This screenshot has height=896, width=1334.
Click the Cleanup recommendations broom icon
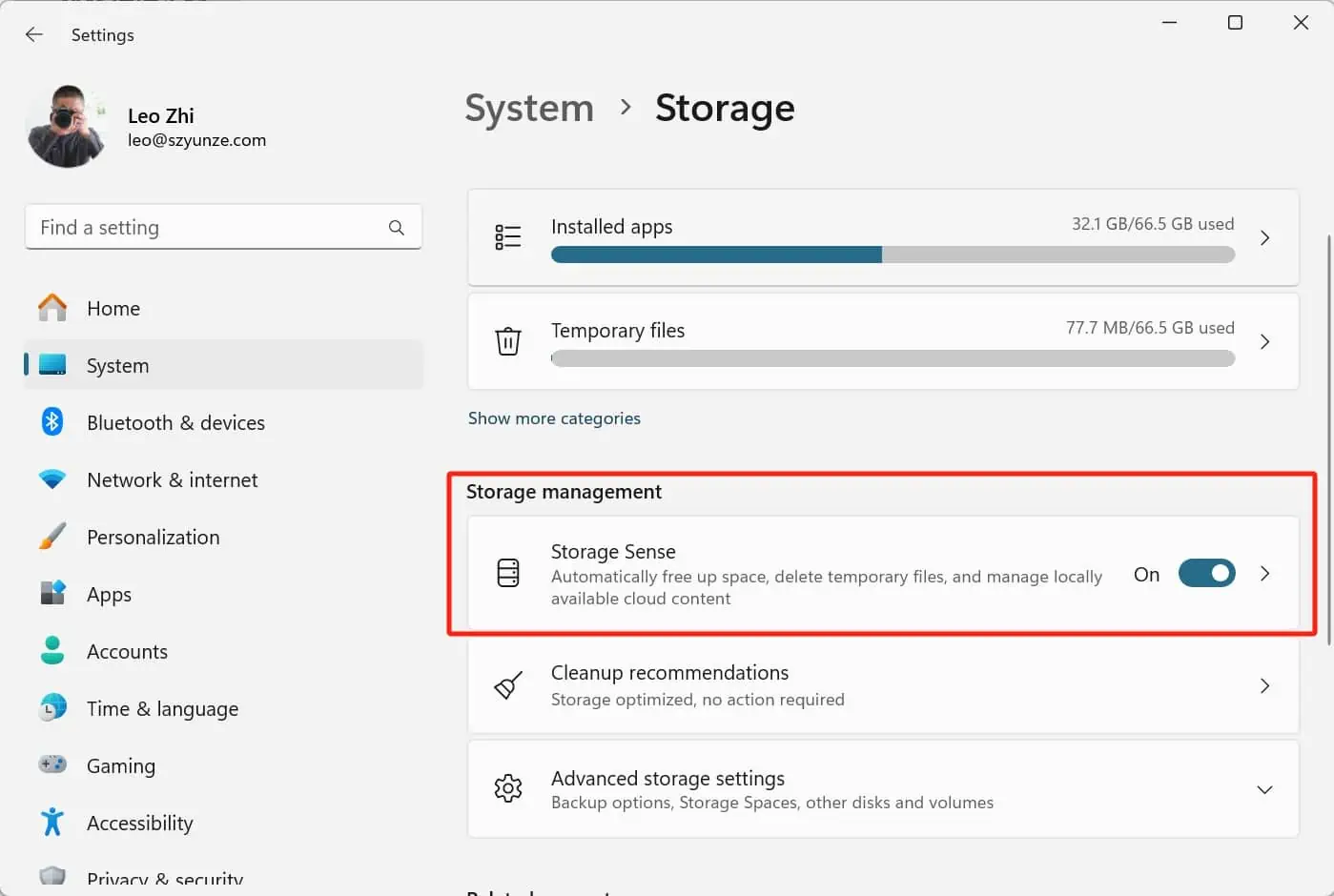pos(508,685)
